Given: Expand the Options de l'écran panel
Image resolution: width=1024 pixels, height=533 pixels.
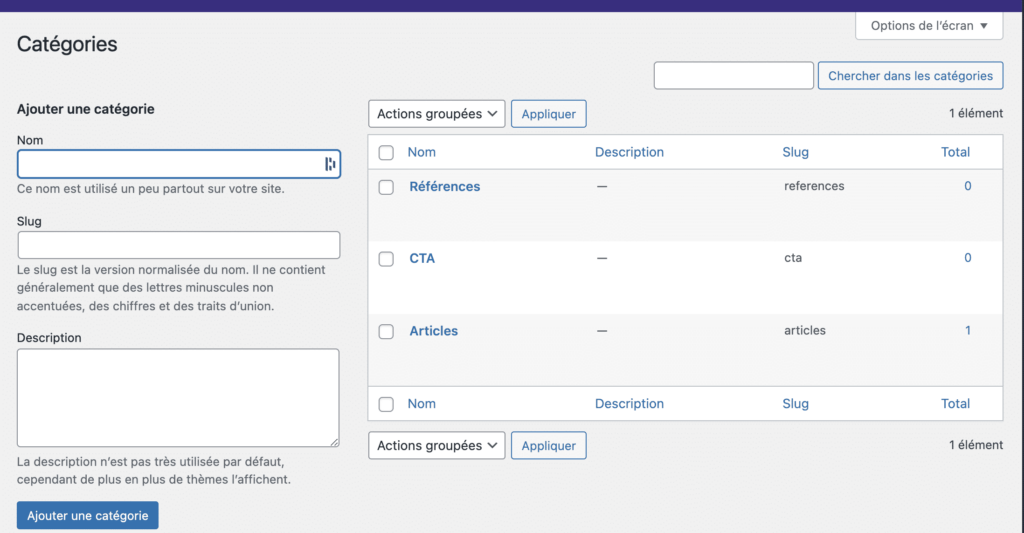Looking at the screenshot, I should point(929,25).
